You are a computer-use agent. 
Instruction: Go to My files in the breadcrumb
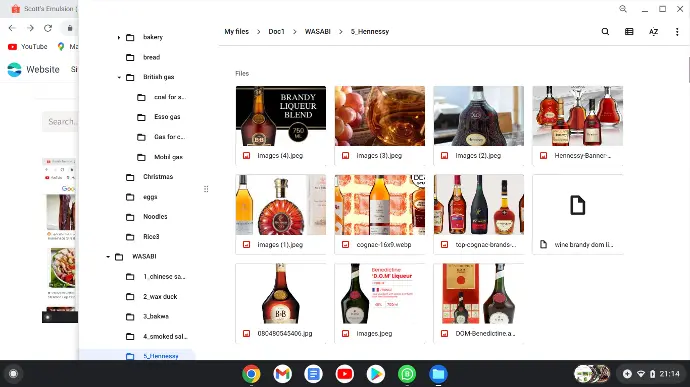[236, 32]
